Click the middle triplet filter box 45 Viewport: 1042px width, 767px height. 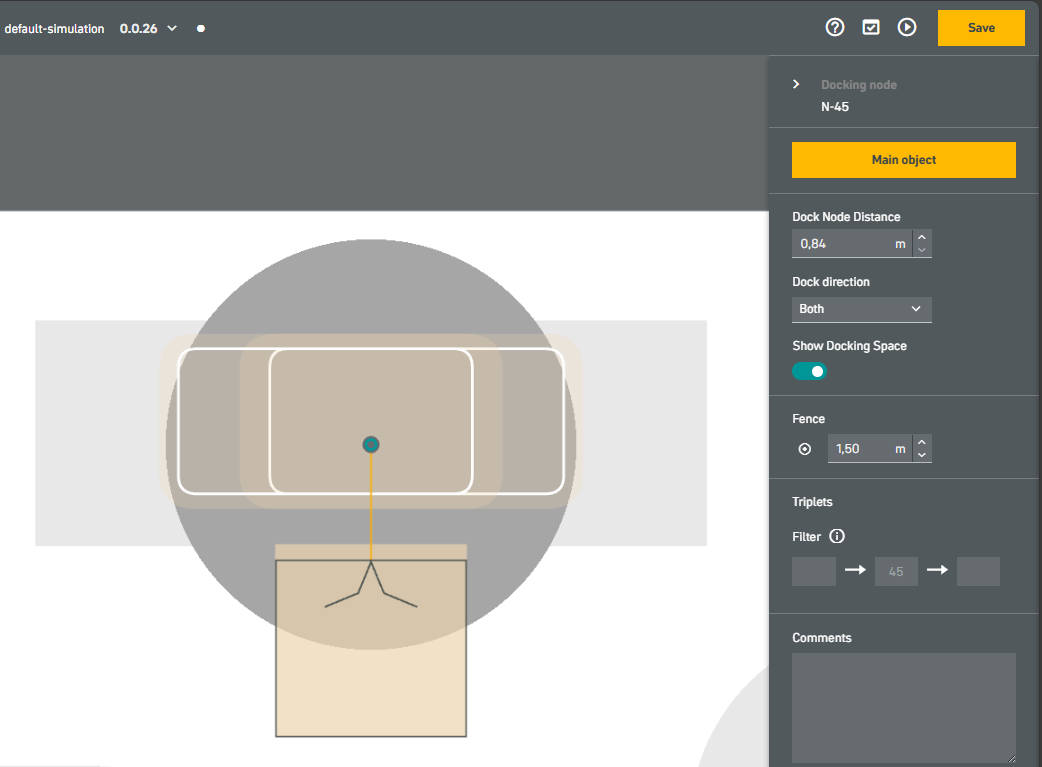tap(896, 572)
